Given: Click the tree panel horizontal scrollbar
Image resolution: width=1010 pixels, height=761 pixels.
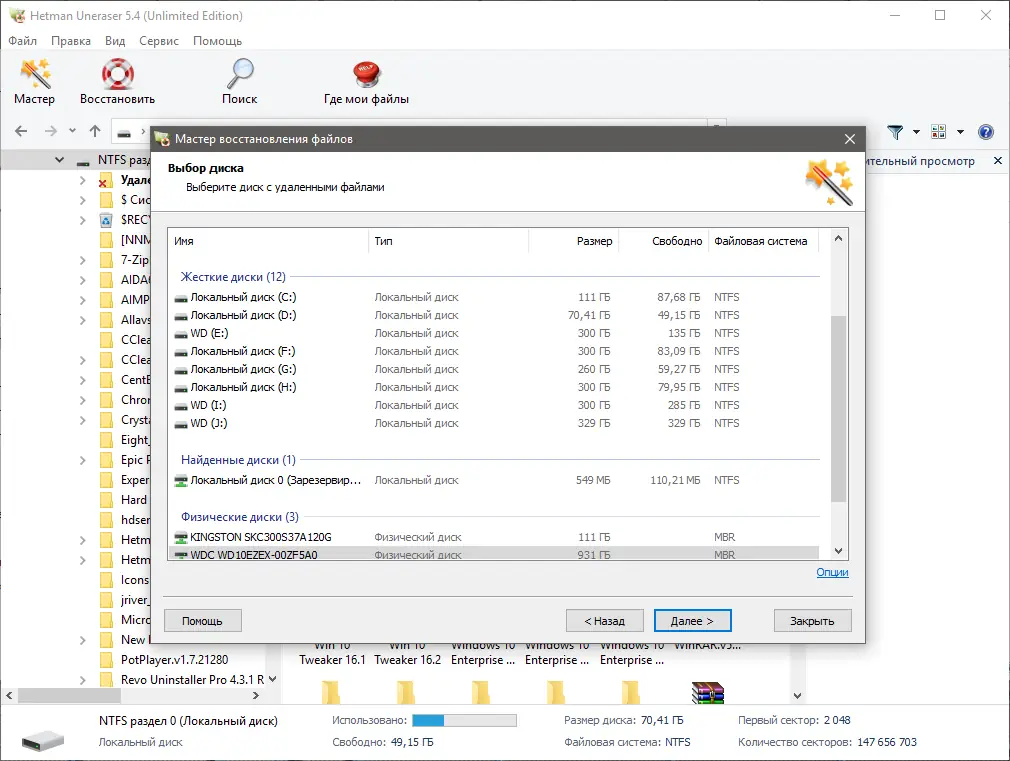Looking at the screenshot, I should [x=69, y=696].
